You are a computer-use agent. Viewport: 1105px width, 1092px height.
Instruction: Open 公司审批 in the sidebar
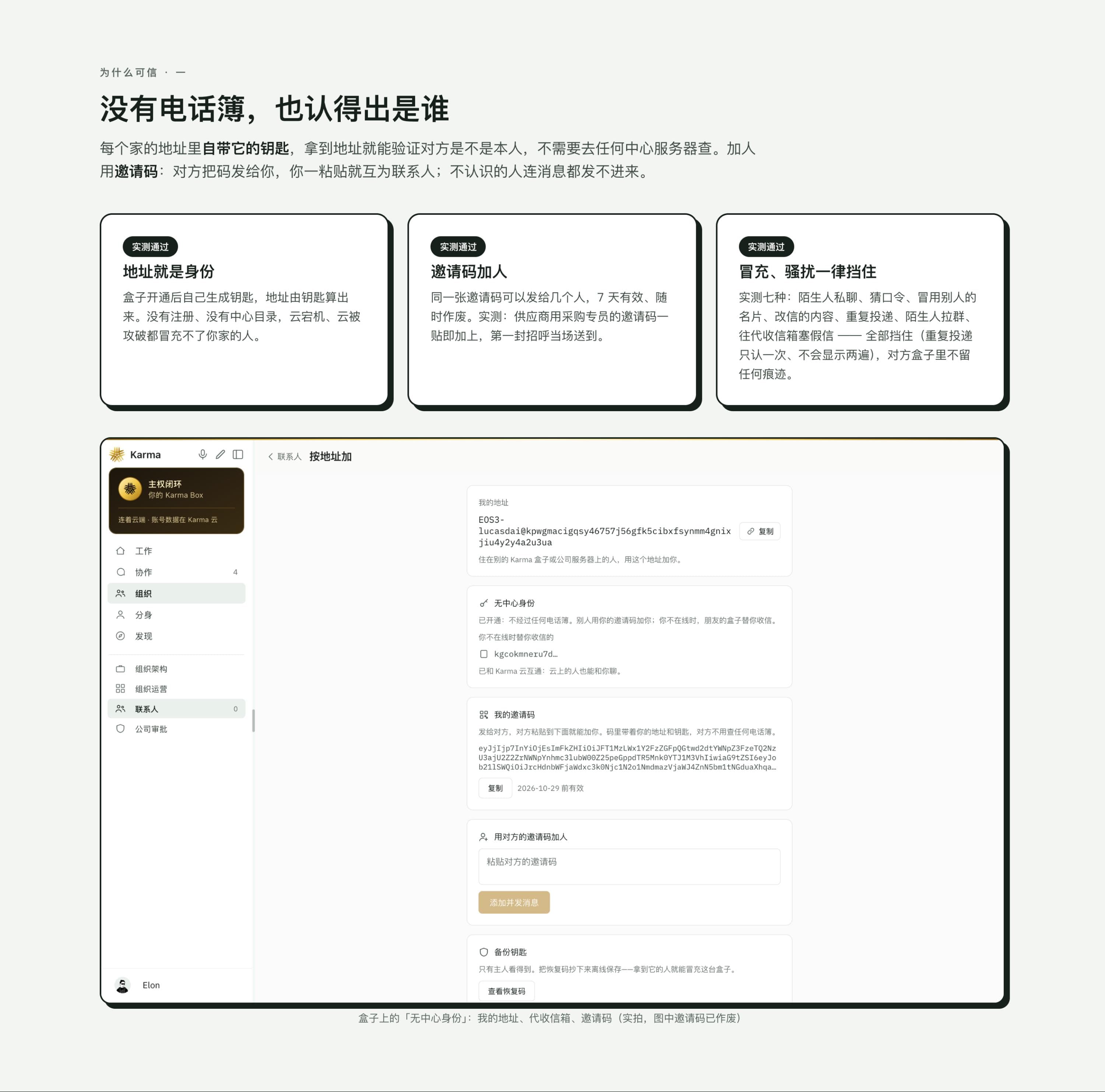[176, 728]
